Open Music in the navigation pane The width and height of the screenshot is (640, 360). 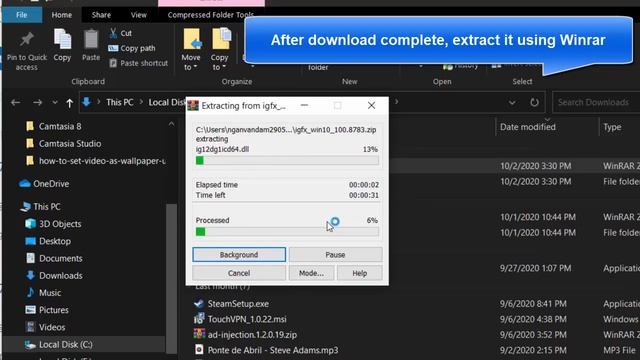coord(50,293)
